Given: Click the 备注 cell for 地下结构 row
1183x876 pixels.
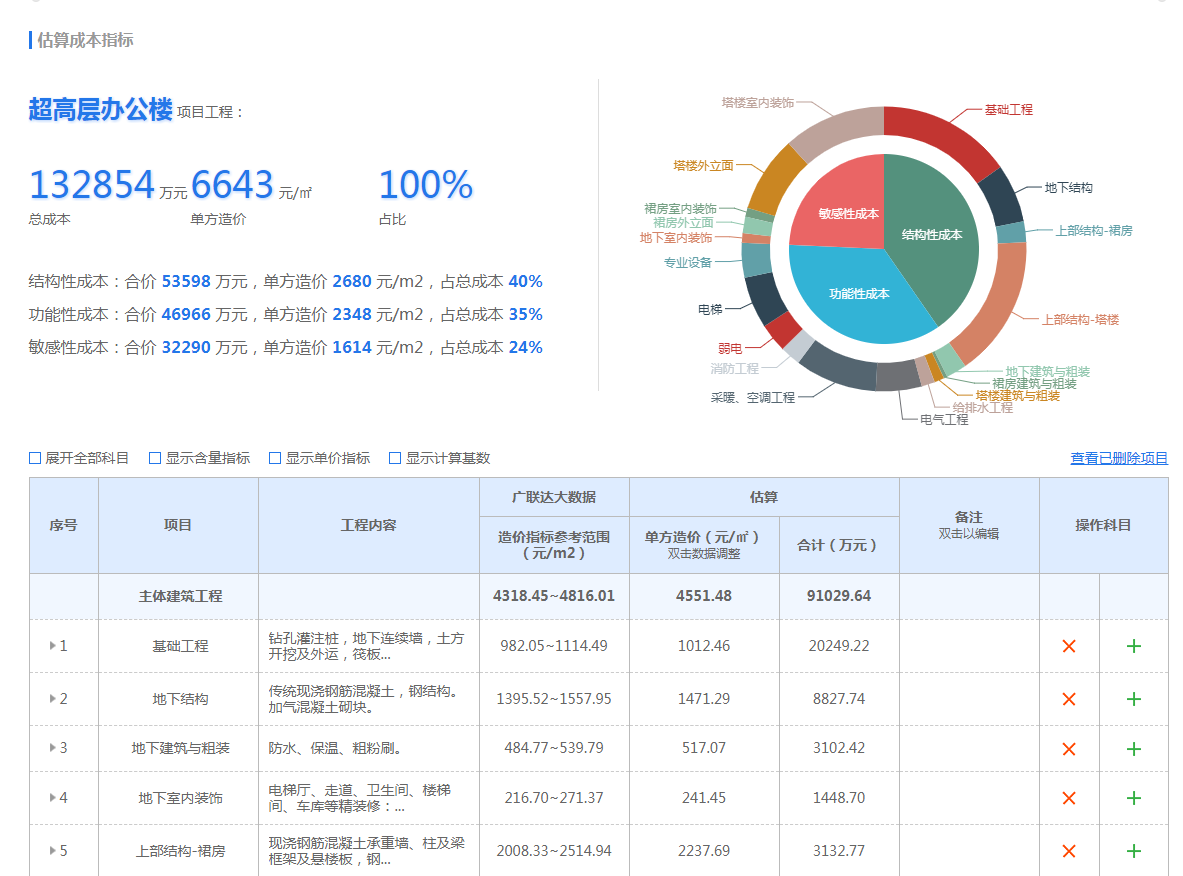Looking at the screenshot, I should pyautogui.click(x=969, y=699).
